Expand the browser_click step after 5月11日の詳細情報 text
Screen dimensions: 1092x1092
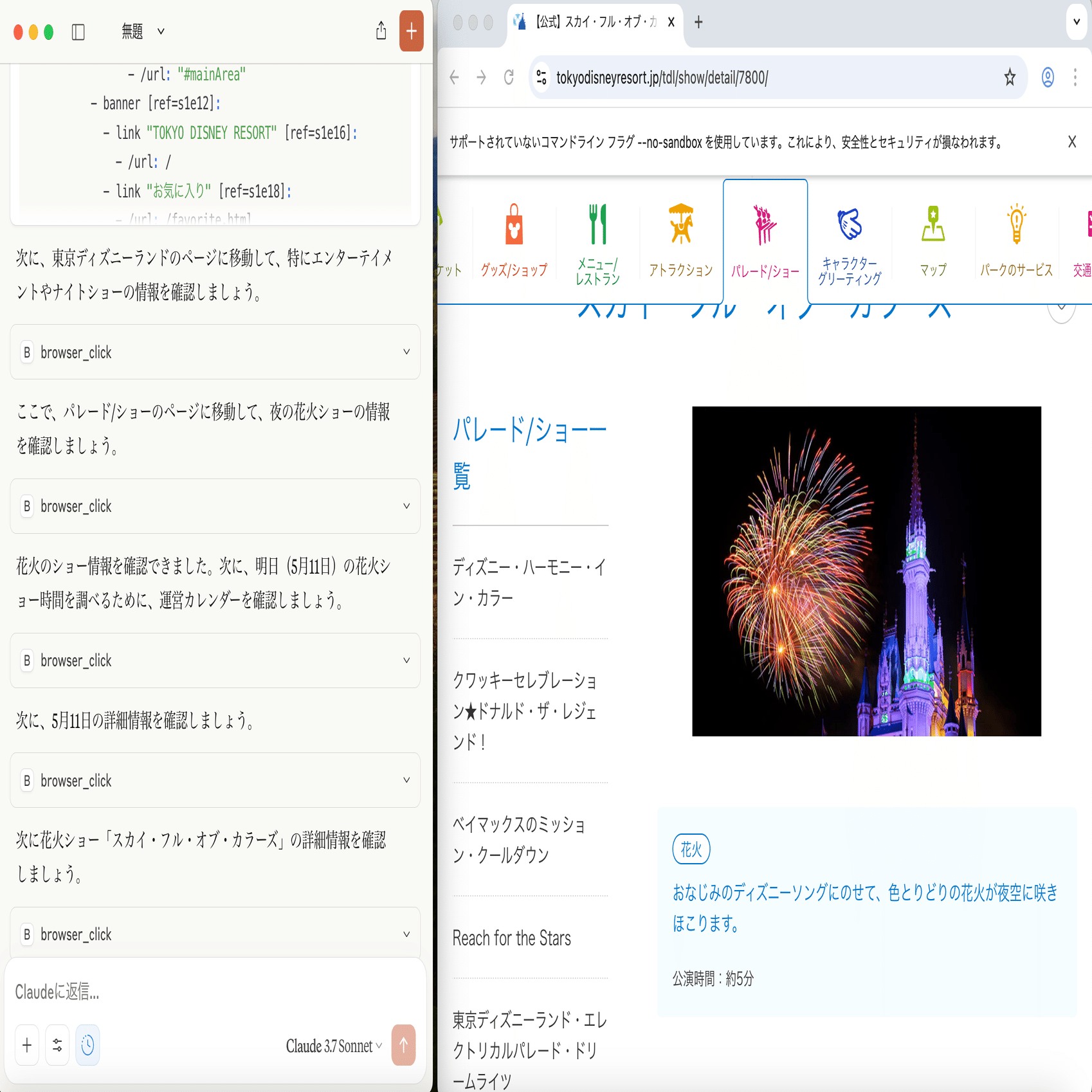pyautogui.click(x=215, y=781)
